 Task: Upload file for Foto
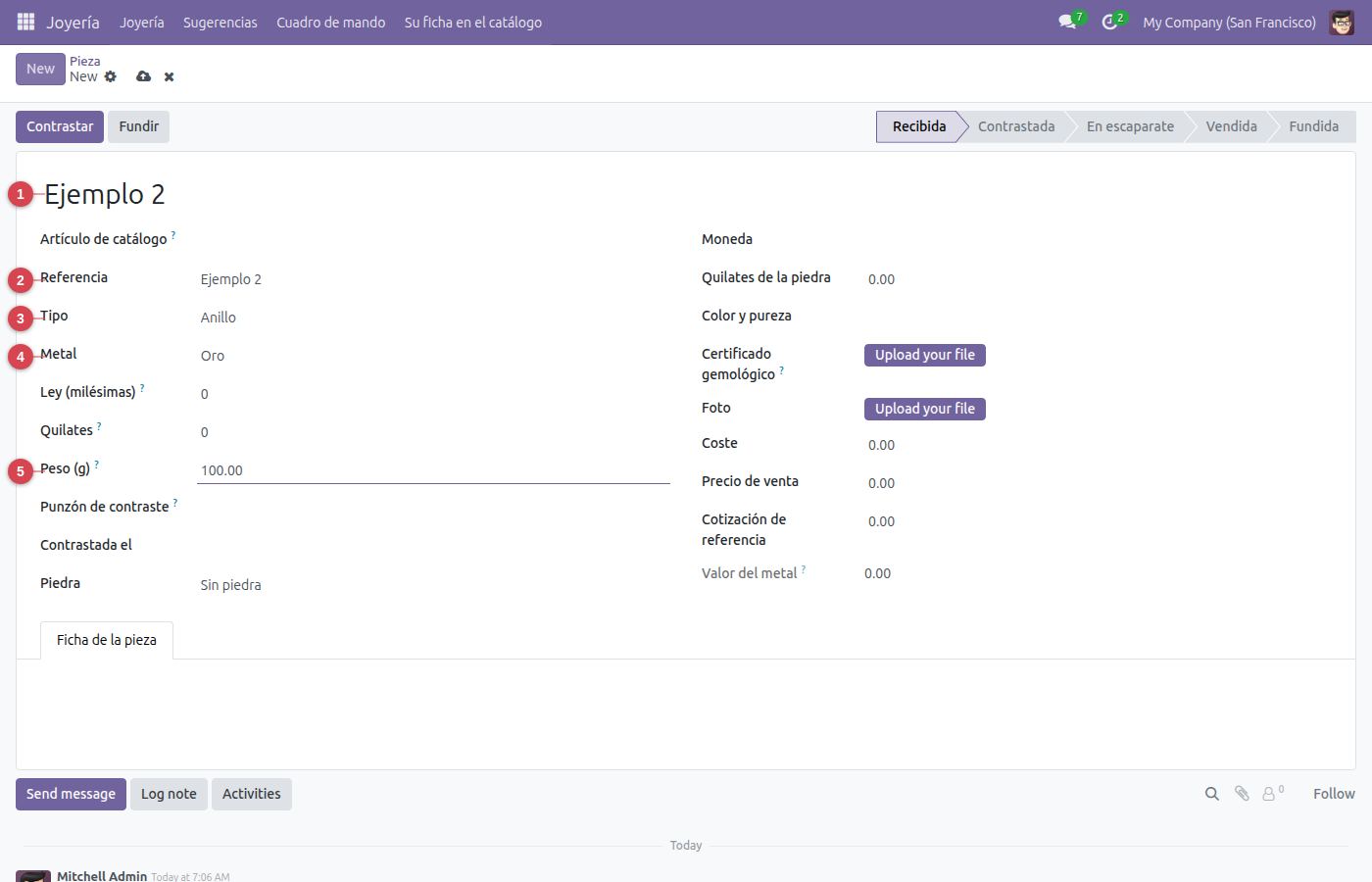[925, 409]
